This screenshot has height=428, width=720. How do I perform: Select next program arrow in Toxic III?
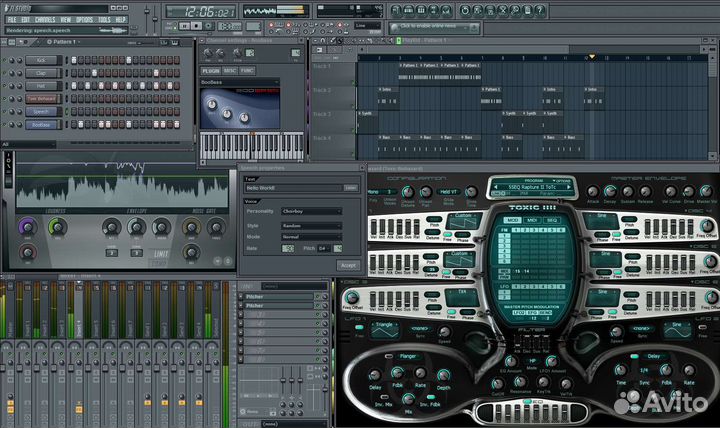569,187
